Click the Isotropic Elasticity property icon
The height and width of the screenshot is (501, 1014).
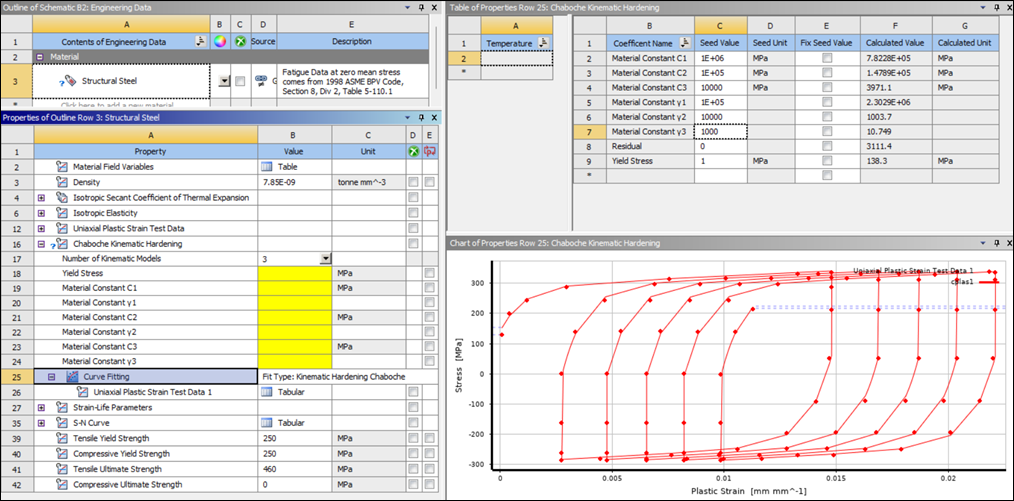tap(61, 213)
